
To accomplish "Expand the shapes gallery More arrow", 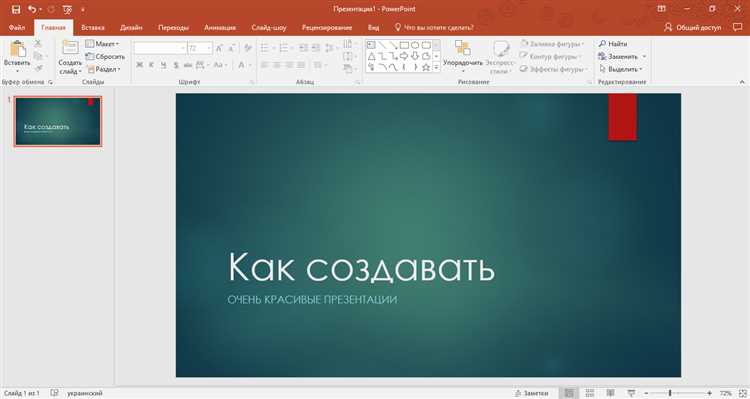I will click(436, 68).
